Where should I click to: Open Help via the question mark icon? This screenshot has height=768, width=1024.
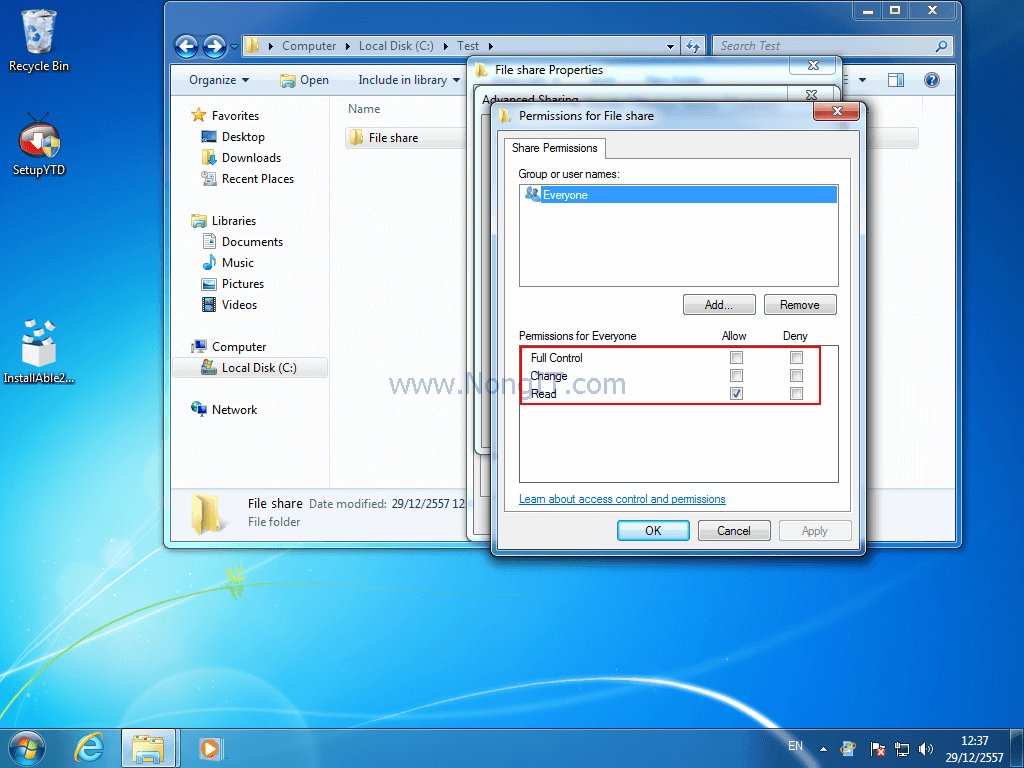(x=930, y=79)
